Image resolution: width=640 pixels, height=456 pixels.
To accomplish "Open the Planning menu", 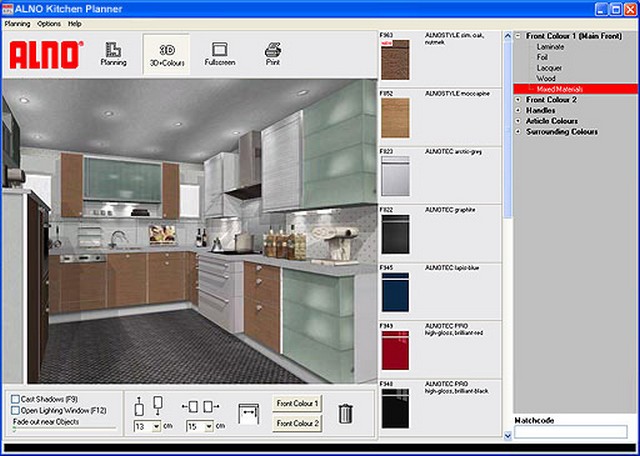I will [x=17, y=24].
